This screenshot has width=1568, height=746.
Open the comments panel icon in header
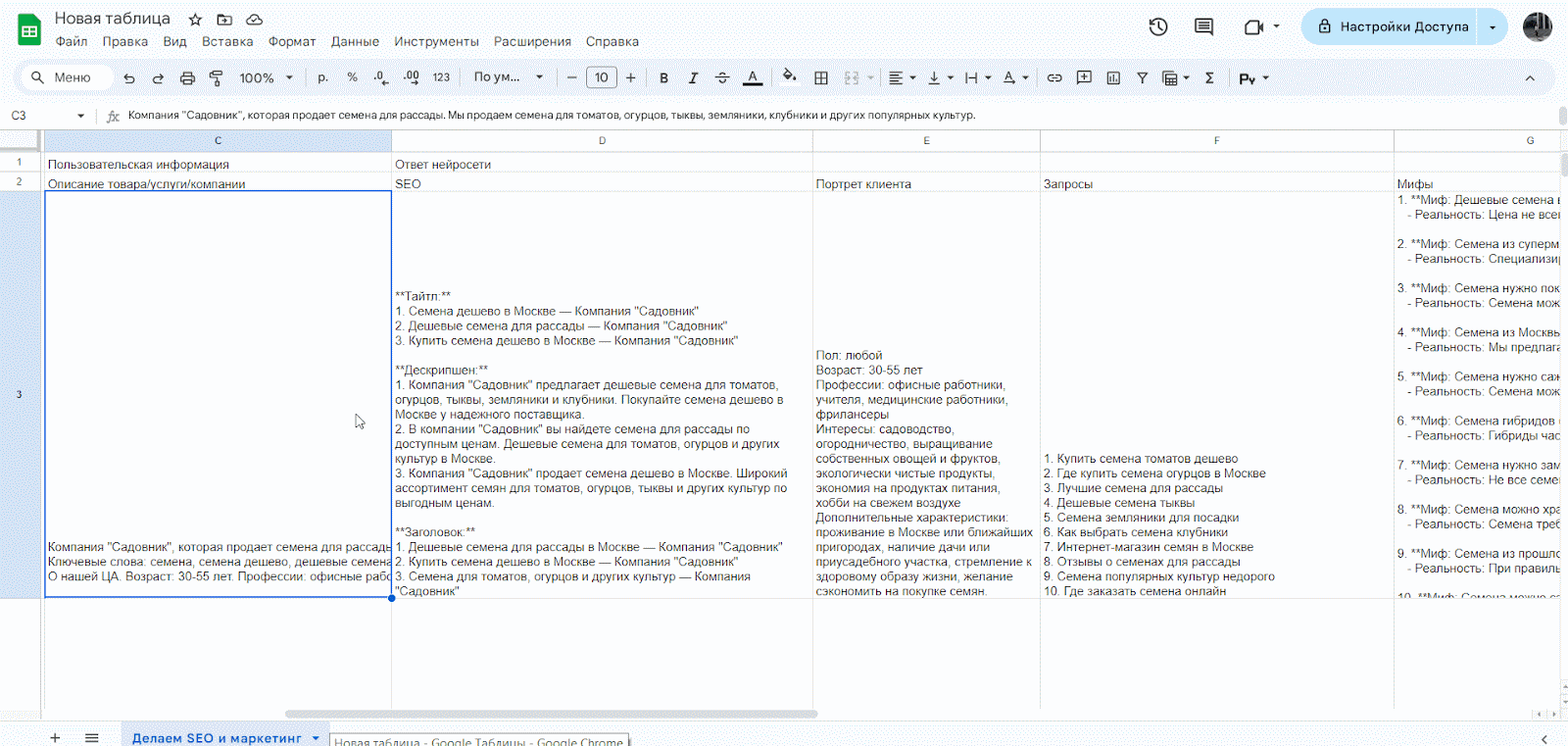pos(1204,26)
